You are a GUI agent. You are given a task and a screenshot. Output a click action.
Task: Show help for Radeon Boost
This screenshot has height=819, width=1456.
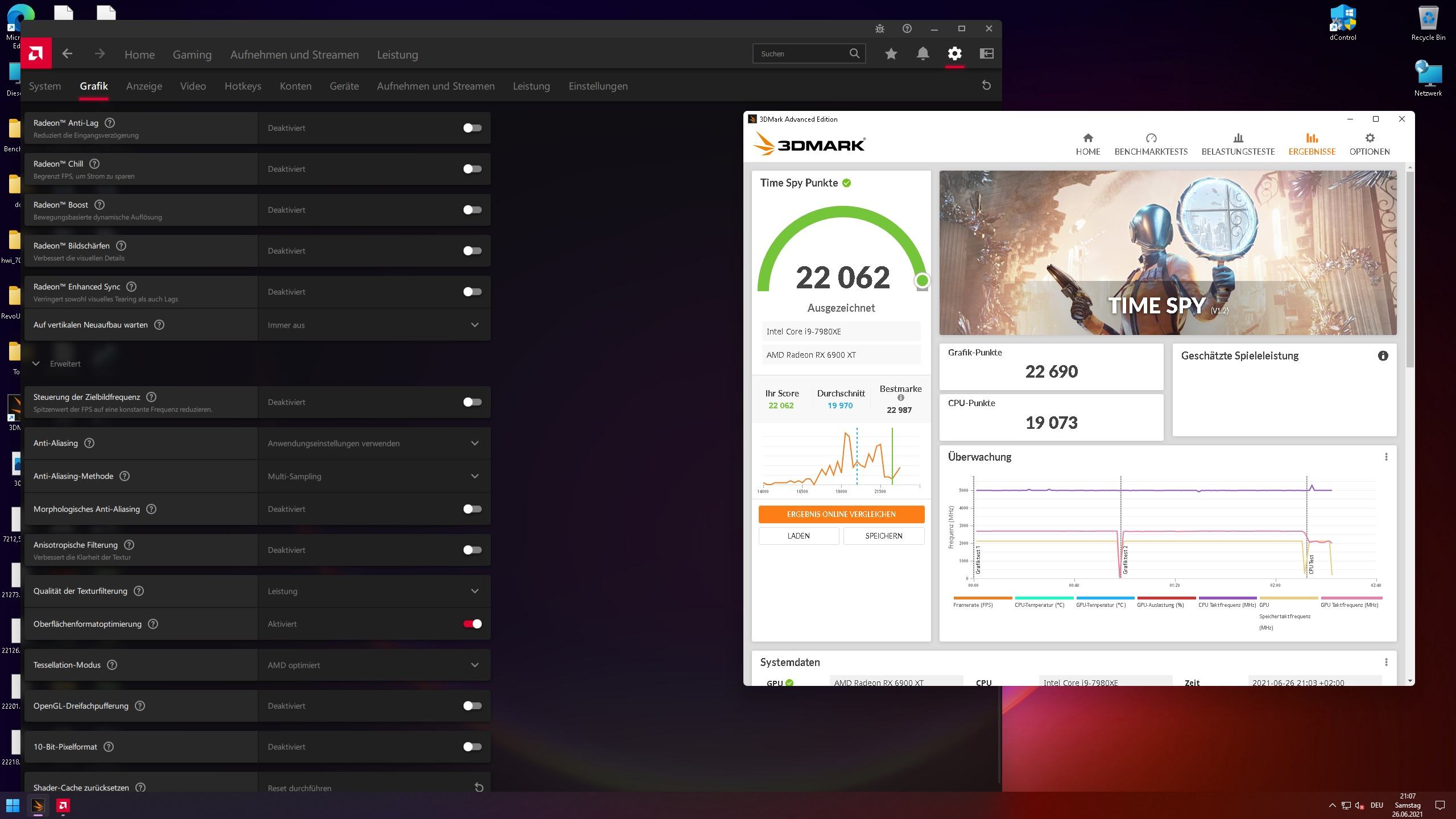tap(100, 205)
